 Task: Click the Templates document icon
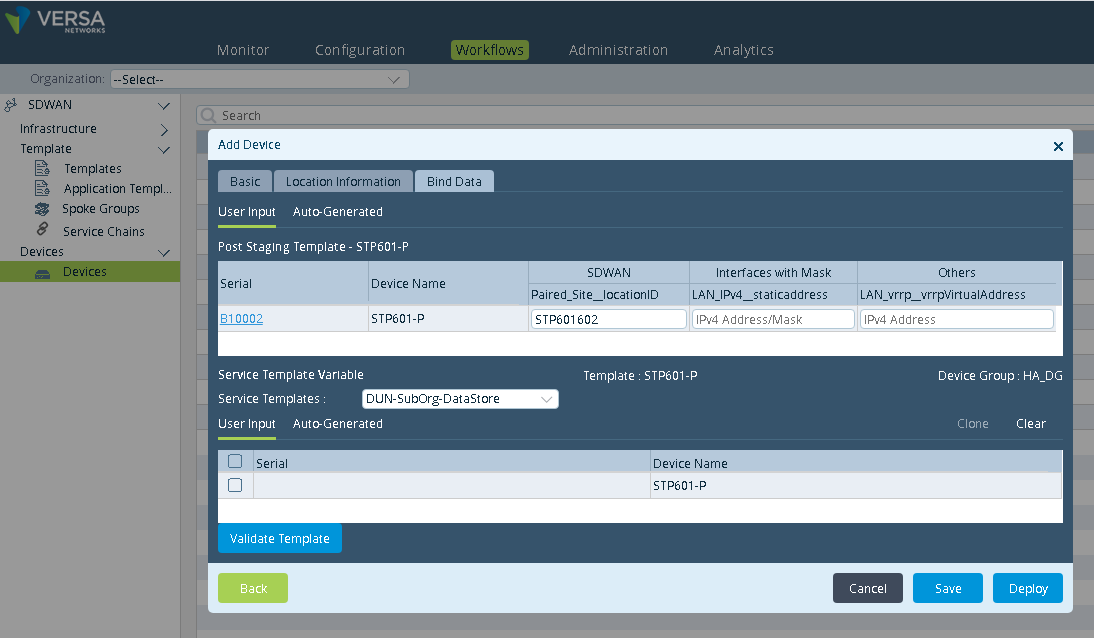click(43, 168)
